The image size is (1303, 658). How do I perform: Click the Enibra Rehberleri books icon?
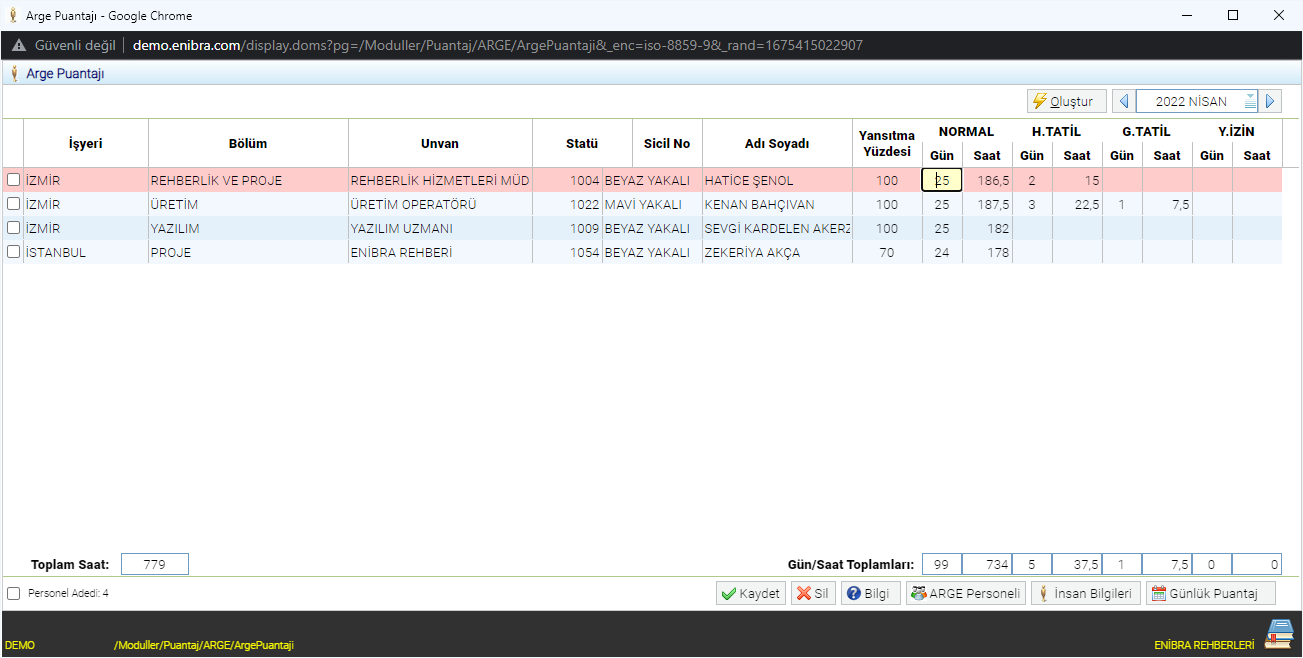[1279, 635]
